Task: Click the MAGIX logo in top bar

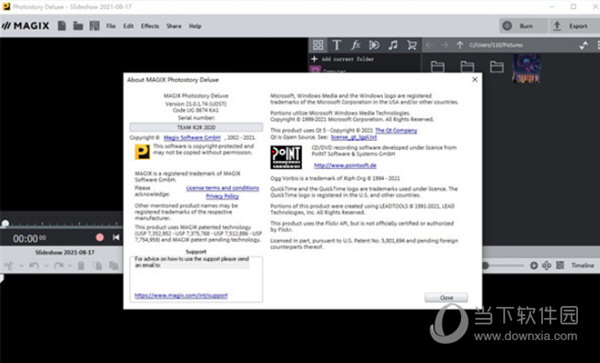Action: [x=26, y=26]
